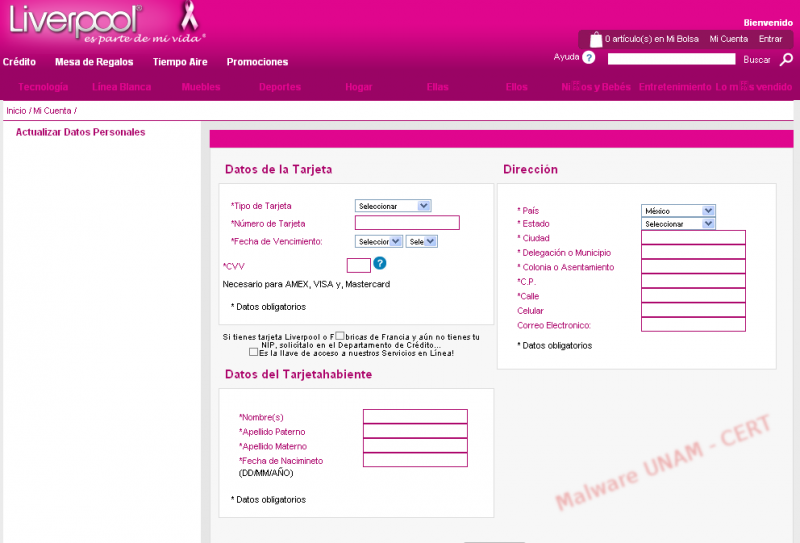Check the box before 'Es la llave de acceso'
Image resolution: width=800 pixels, height=543 pixels.
(x=253, y=352)
